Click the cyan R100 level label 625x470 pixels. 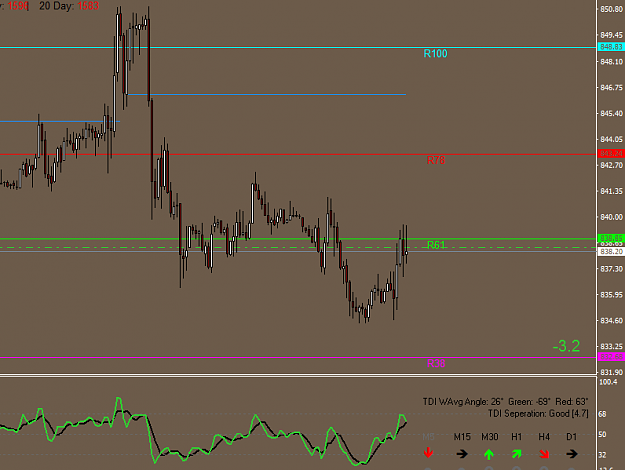(435, 53)
